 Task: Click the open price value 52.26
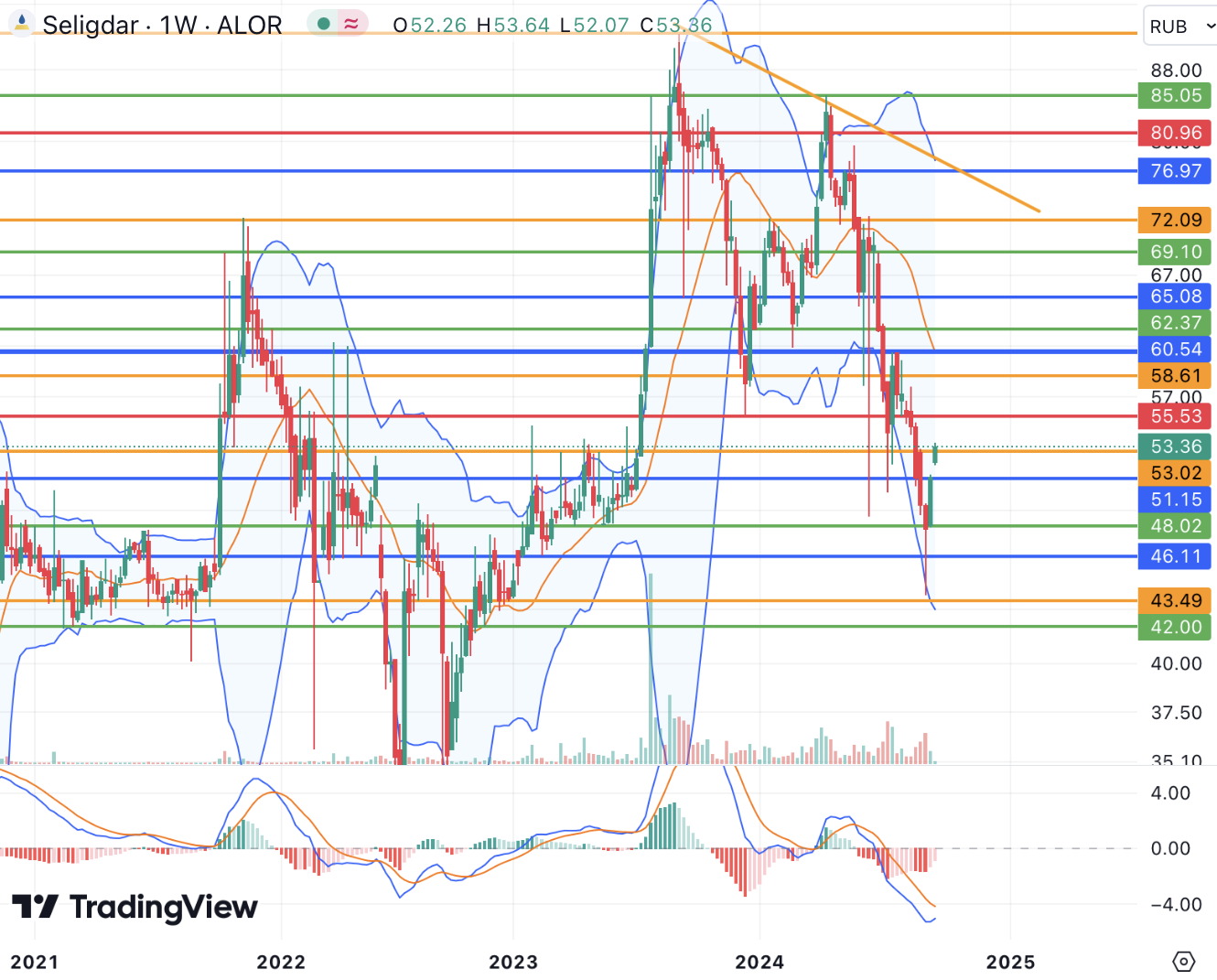coord(438,26)
